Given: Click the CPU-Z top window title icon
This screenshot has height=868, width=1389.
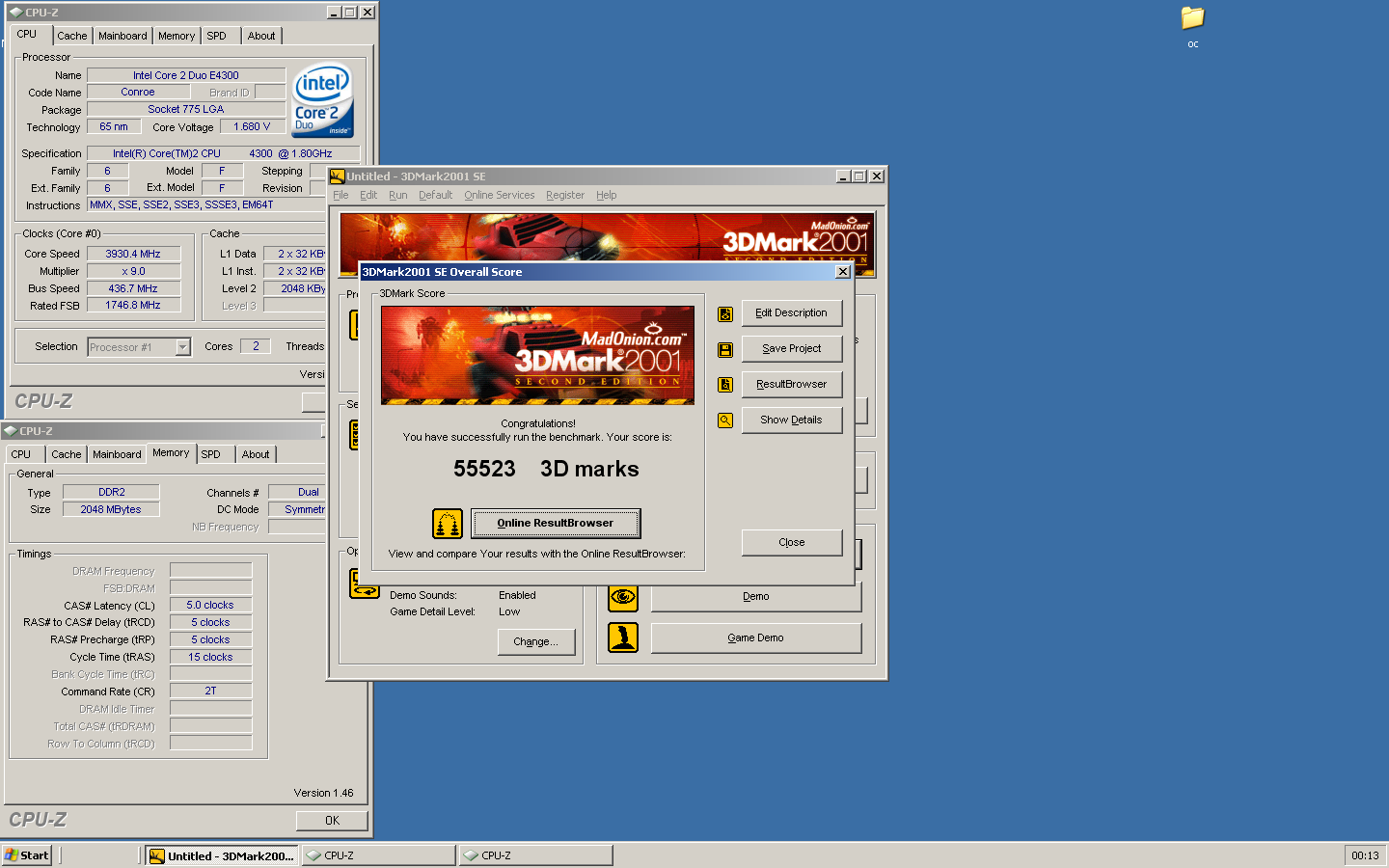Looking at the screenshot, I should click(x=15, y=13).
